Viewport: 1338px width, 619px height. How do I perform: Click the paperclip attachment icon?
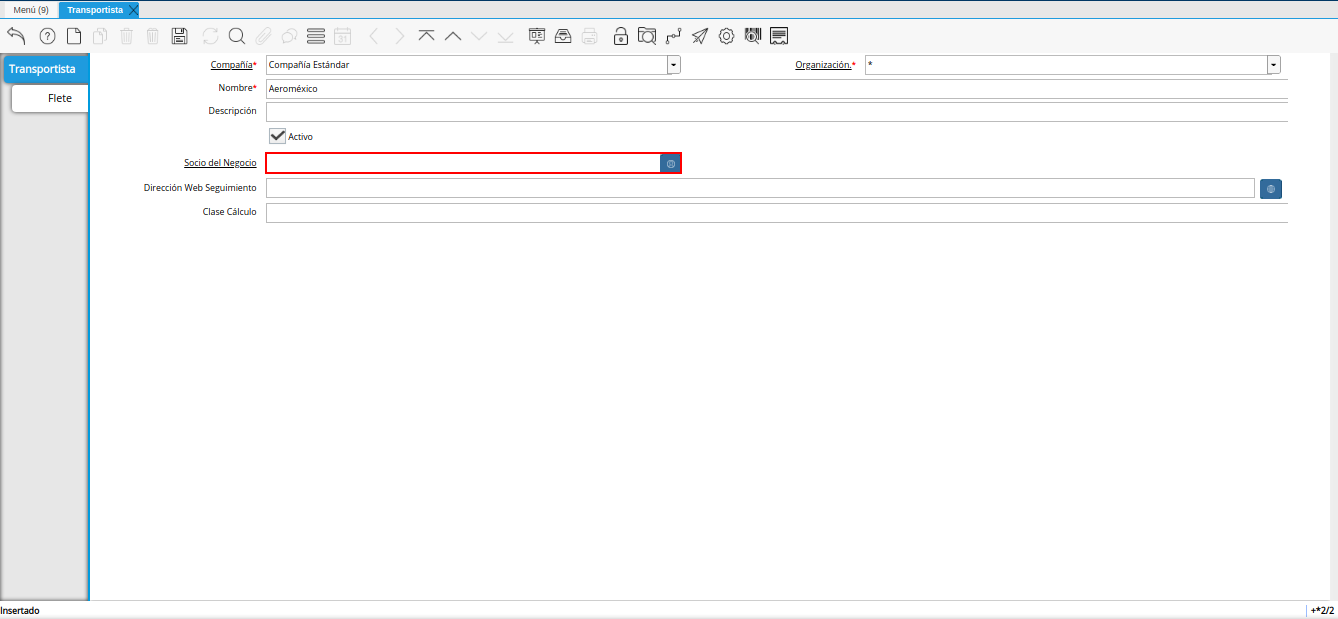pos(263,36)
